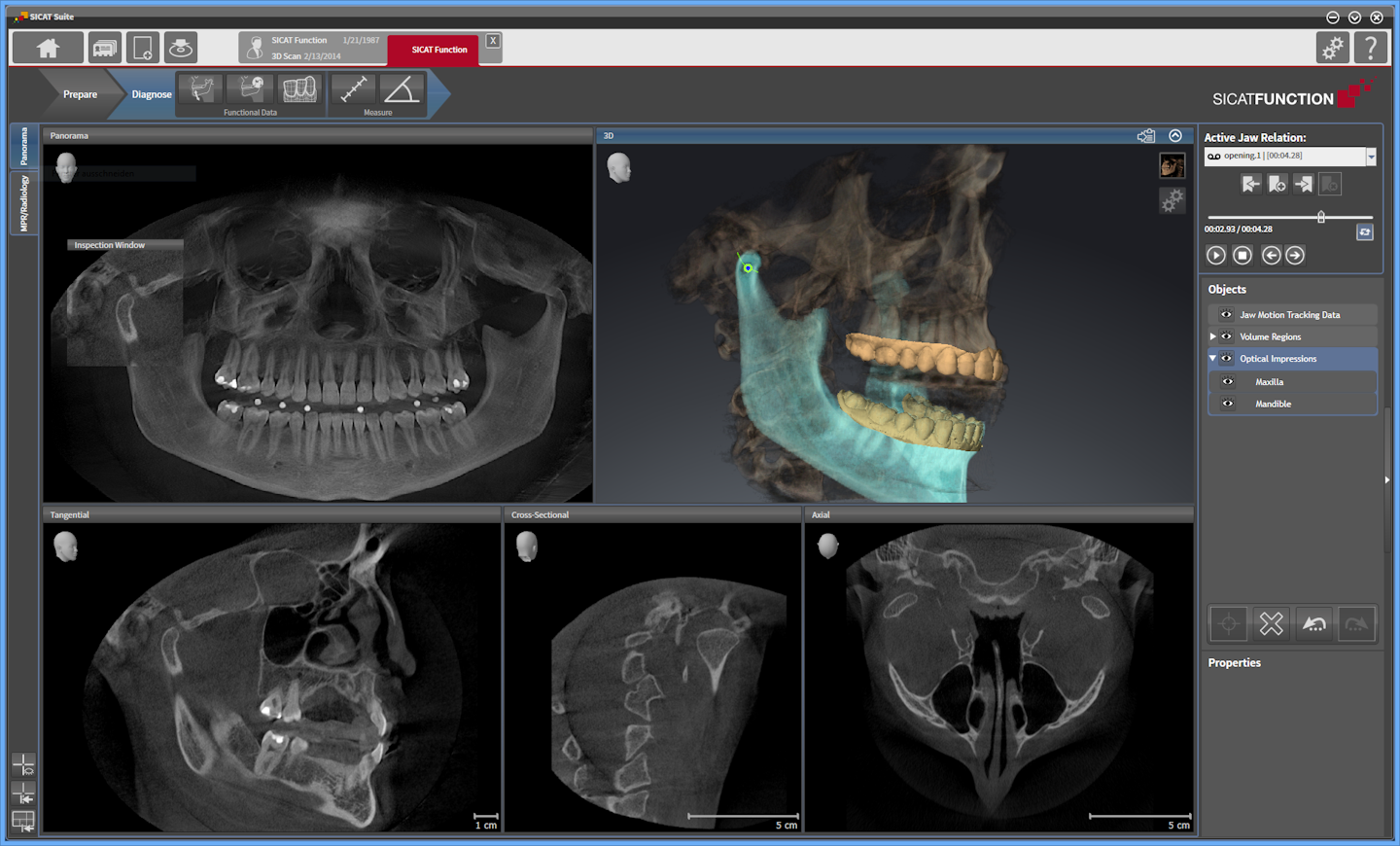
Task: Click the green condyle marker in 3D view
Action: pyautogui.click(x=748, y=268)
